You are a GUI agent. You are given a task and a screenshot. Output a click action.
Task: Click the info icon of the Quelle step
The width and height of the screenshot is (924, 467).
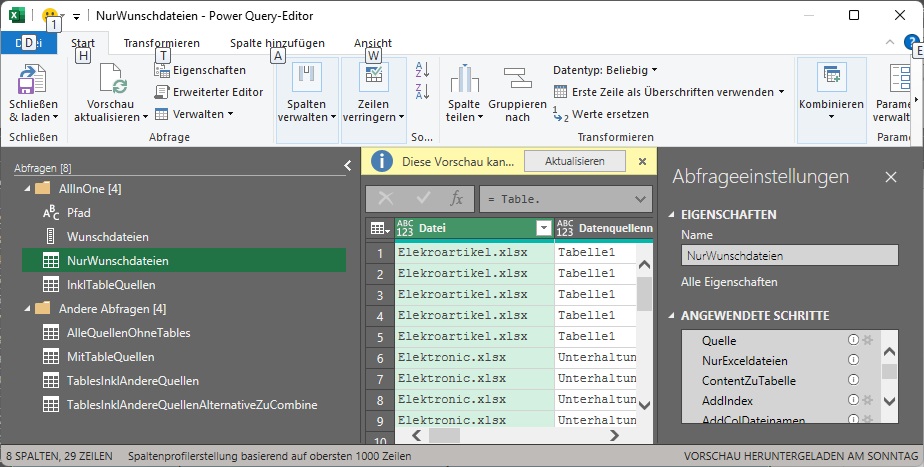(x=853, y=340)
